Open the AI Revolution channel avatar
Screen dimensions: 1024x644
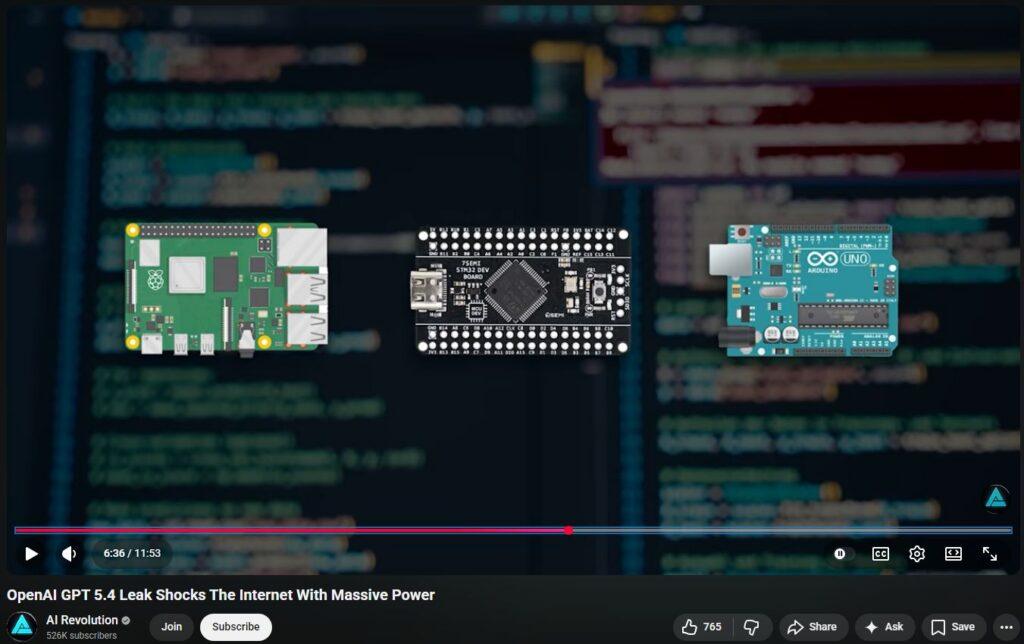(22, 627)
